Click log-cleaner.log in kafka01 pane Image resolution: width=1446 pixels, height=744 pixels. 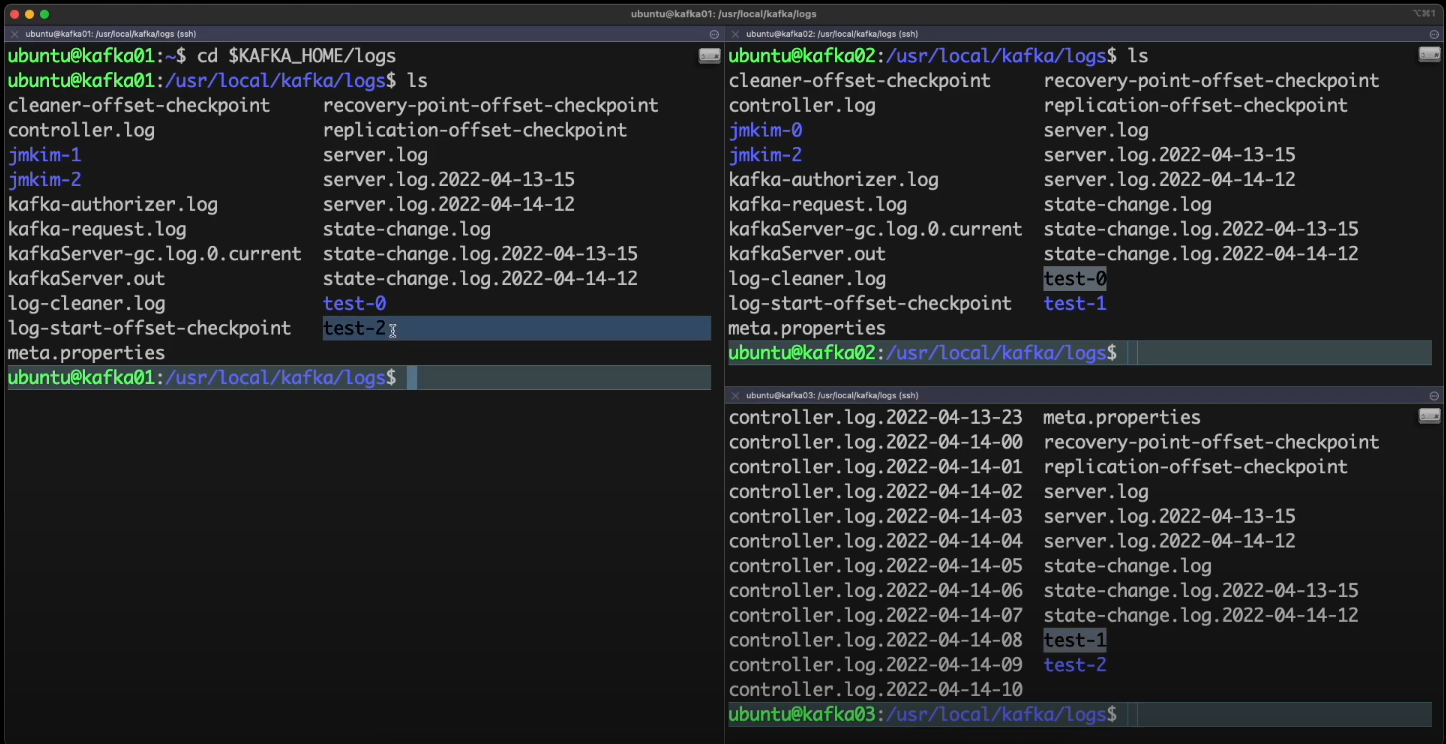[86, 303]
